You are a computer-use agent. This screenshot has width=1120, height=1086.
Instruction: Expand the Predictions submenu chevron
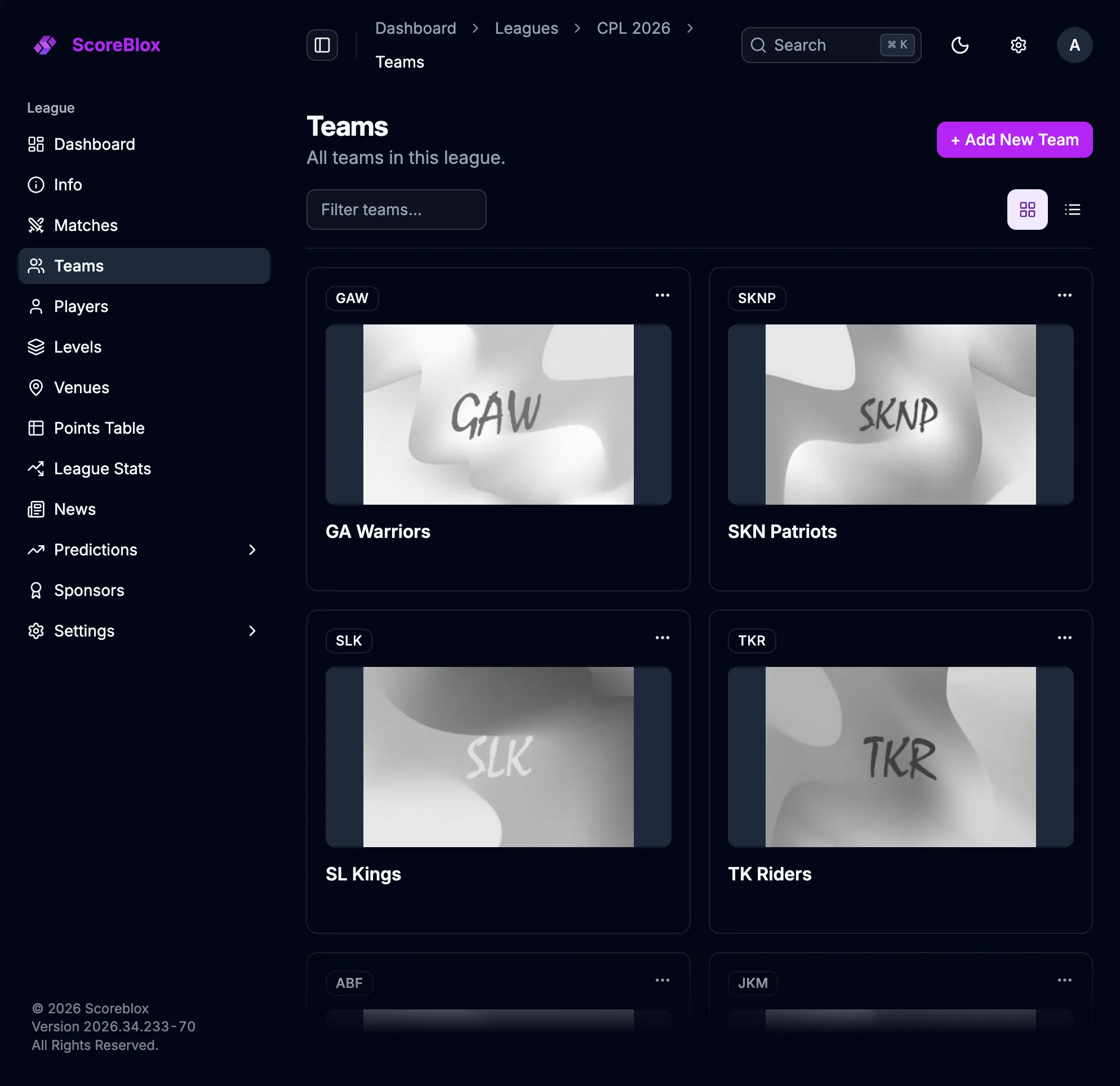(x=252, y=550)
